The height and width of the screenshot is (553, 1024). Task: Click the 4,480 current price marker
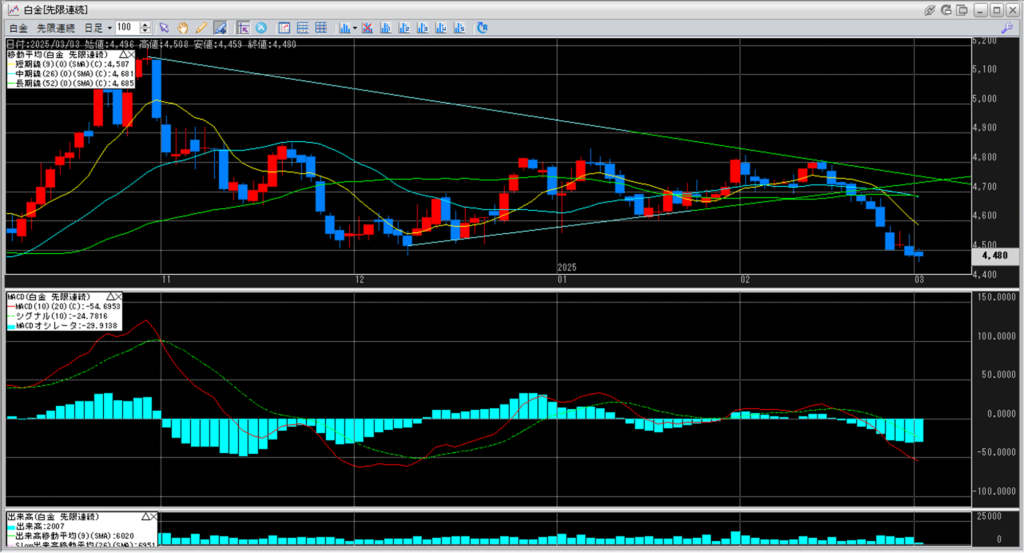[x=993, y=255]
